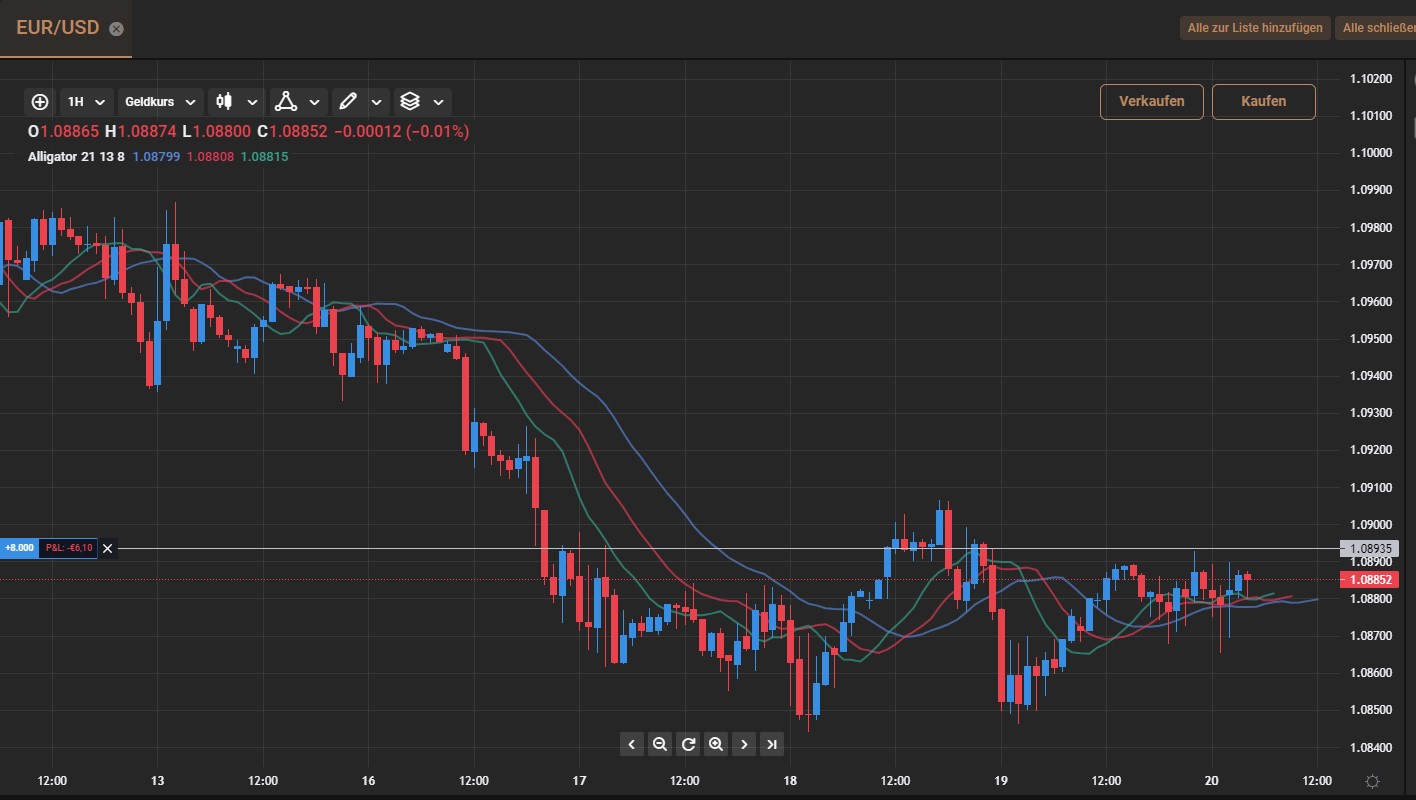The height and width of the screenshot is (800, 1416).
Task: Expand chart type options arrow next to candlestick
Action: pyautogui.click(x=252, y=102)
